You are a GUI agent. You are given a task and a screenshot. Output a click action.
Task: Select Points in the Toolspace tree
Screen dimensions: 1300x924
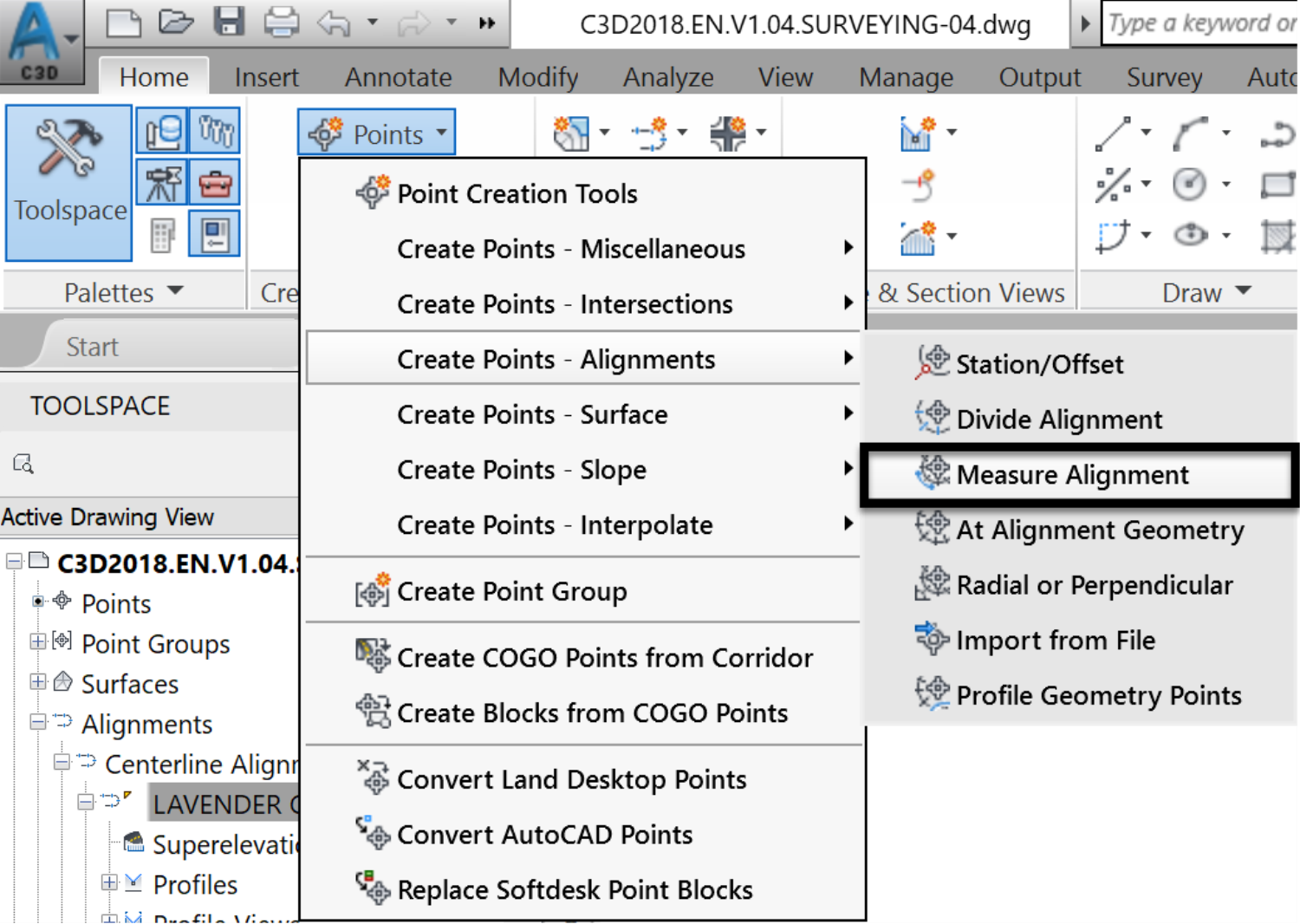[x=116, y=604]
